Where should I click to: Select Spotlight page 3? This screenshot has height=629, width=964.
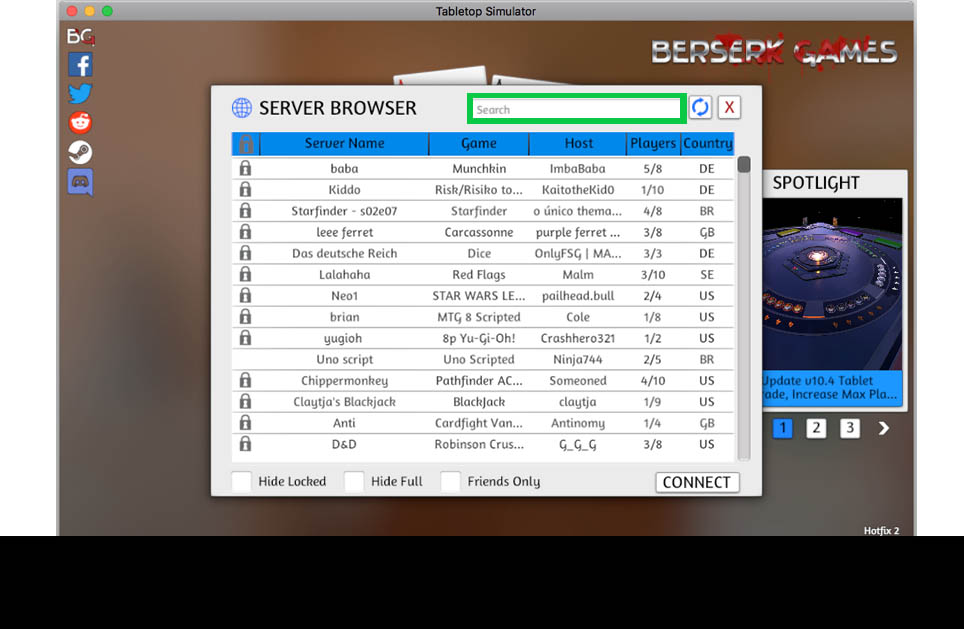click(x=850, y=427)
